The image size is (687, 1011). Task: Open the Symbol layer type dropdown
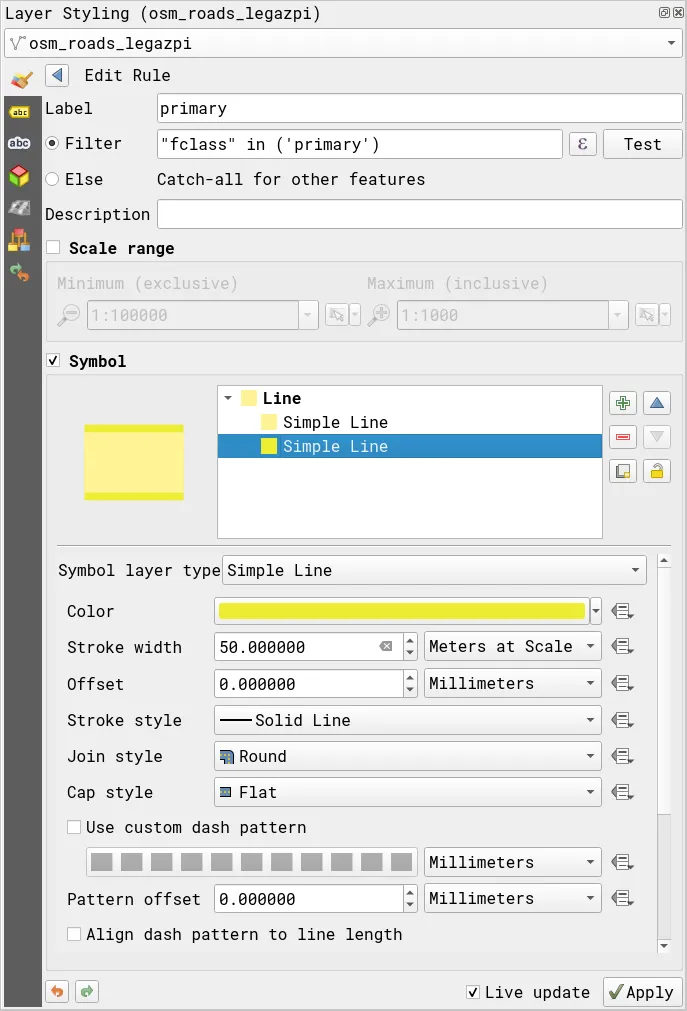pos(433,571)
